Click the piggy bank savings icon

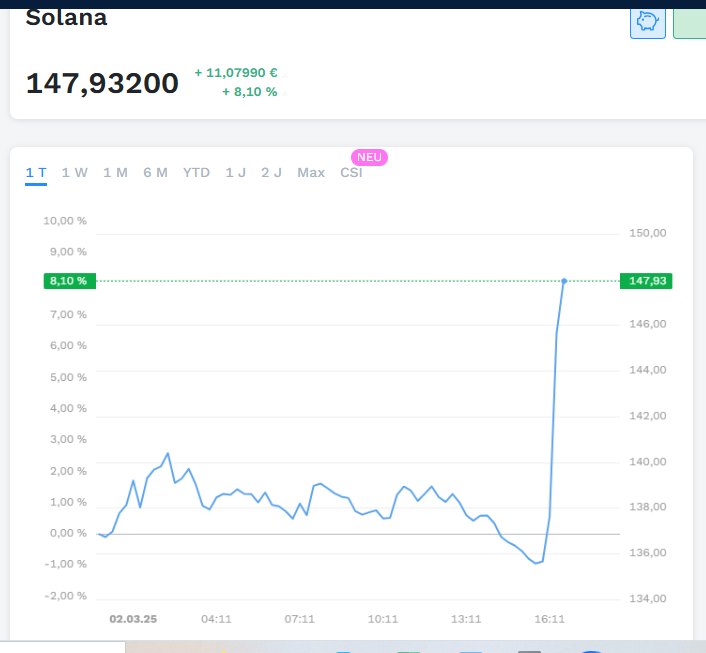click(648, 21)
